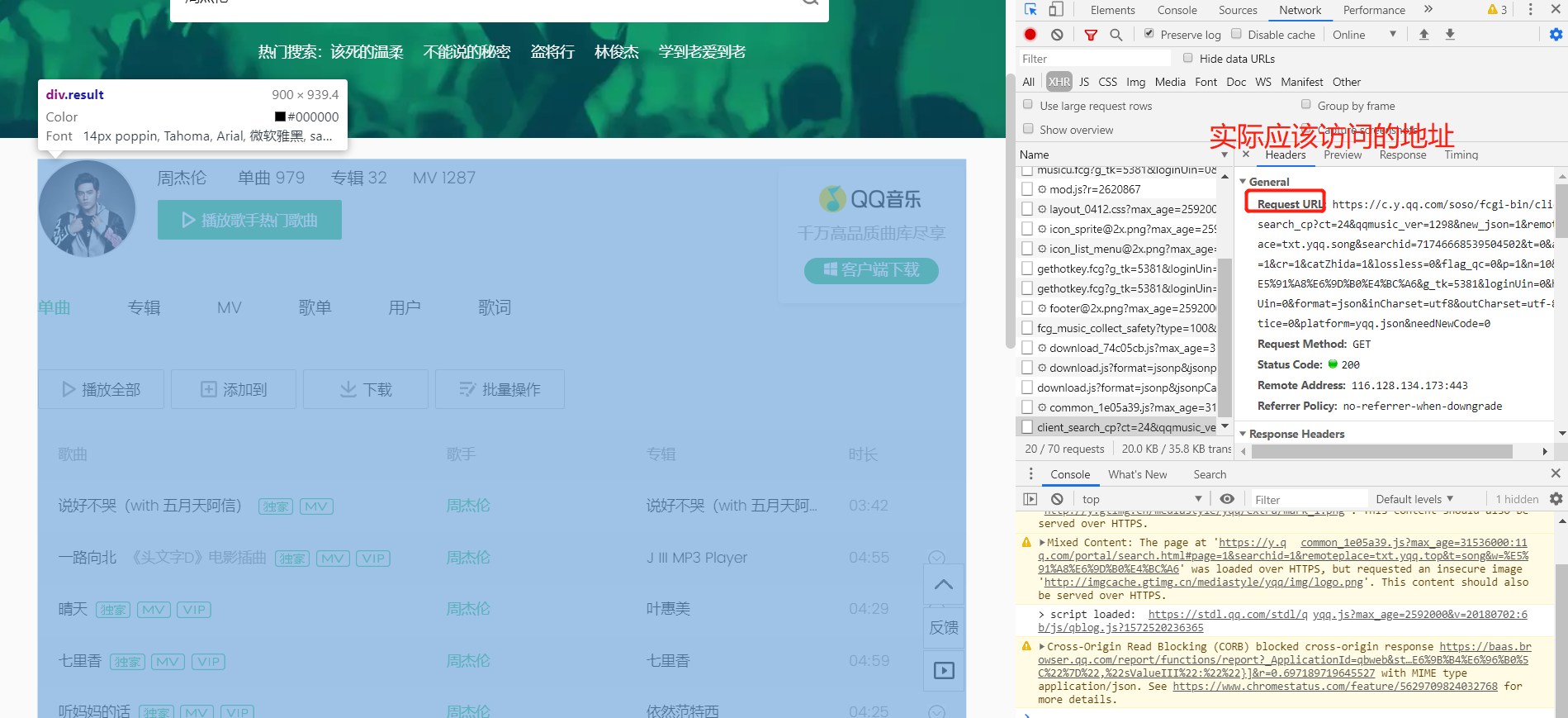Viewport: 1568px width, 718px height.
Task: Expand the Cross-Origin Read Blocking warning
Action: [x=1042, y=647]
